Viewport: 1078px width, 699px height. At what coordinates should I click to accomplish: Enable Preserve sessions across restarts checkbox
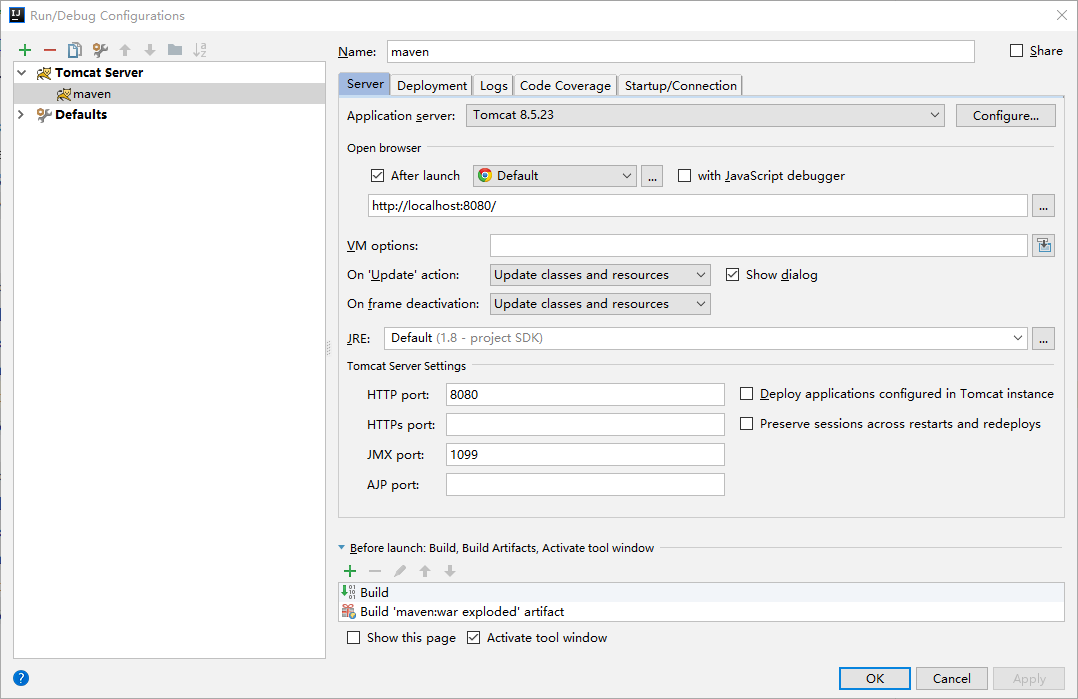pyautogui.click(x=747, y=424)
